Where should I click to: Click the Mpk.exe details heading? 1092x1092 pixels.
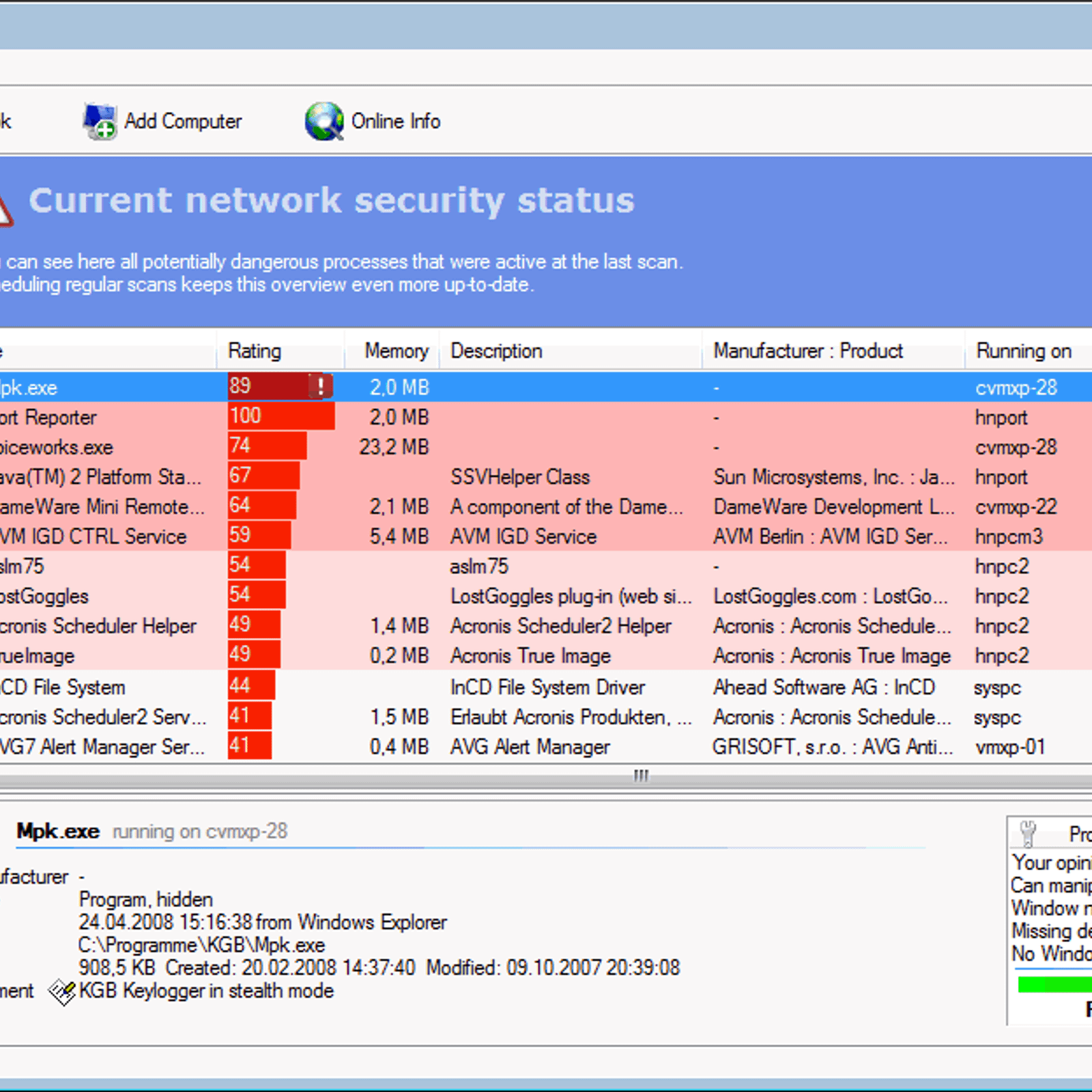click(58, 831)
